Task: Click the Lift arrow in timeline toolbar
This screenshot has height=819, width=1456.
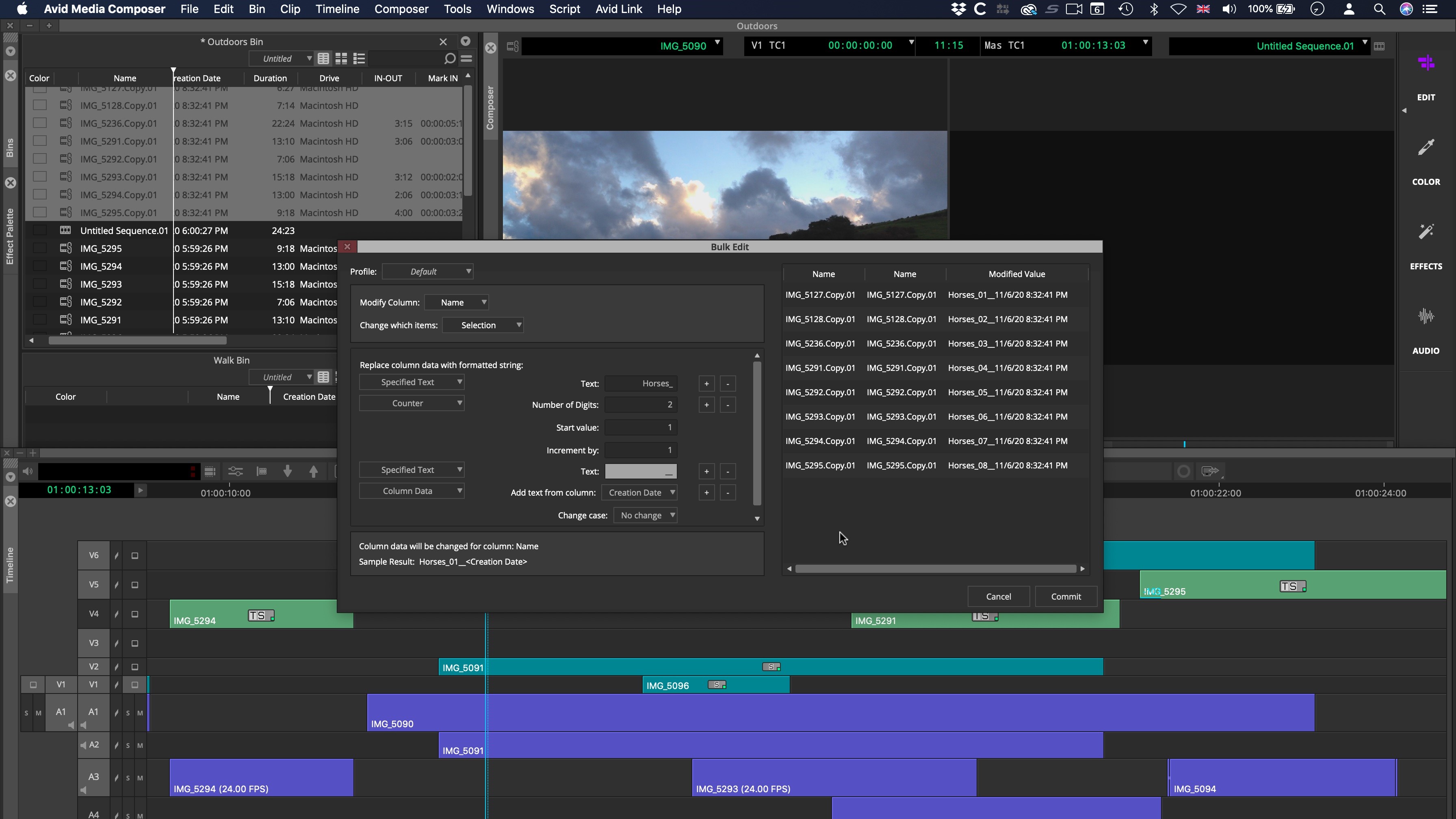Action: pyautogui.click(x=314, y=471)
